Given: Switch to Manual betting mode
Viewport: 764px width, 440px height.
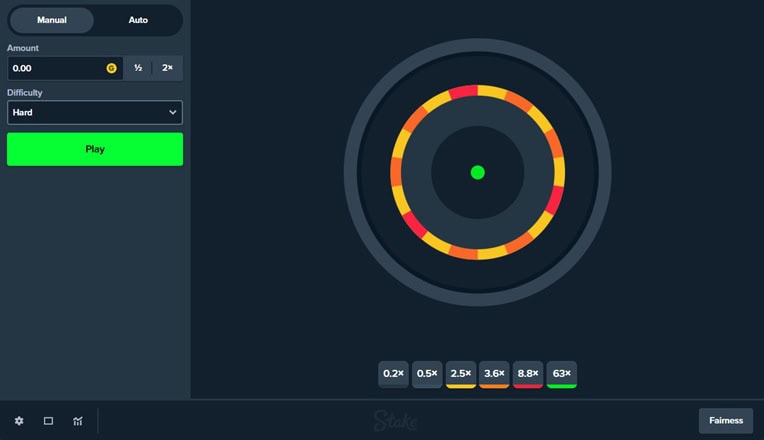Looking at the screenshot, I should (52, 20).
